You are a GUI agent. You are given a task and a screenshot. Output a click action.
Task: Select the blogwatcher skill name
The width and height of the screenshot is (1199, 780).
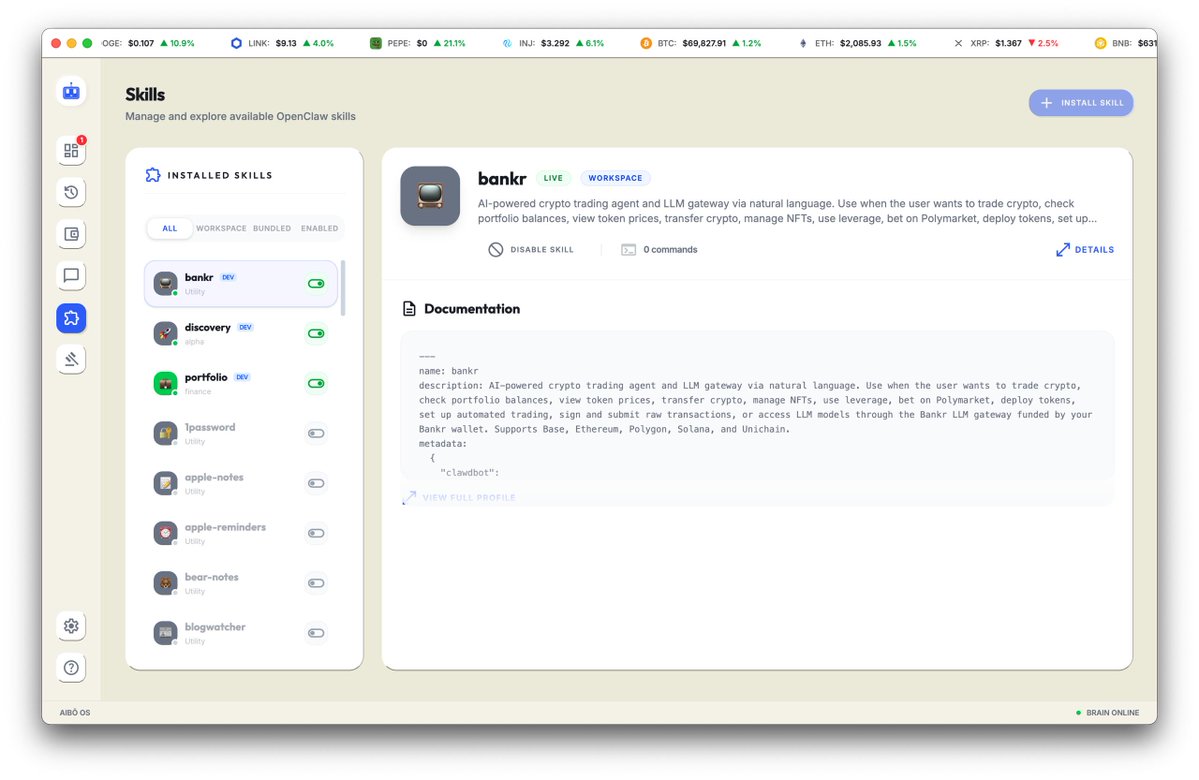pyautogui.click(x=215, y=627)
